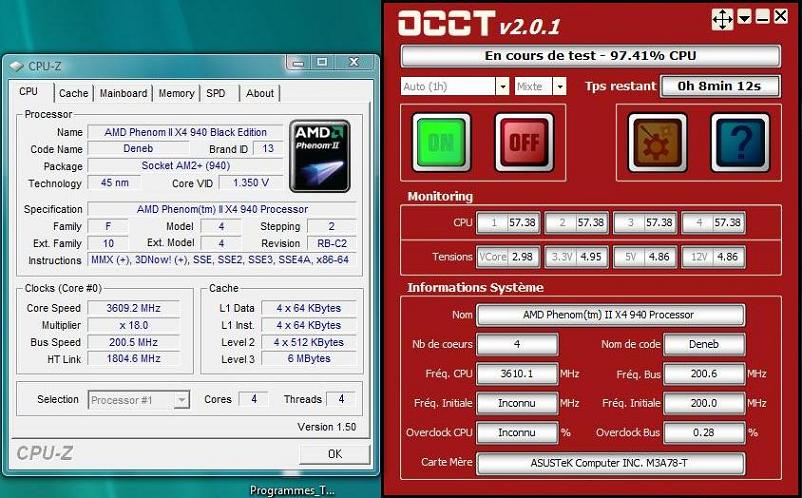Open OCCT settings gear icon
802x498 pixels.
click(x=657, y=142)
